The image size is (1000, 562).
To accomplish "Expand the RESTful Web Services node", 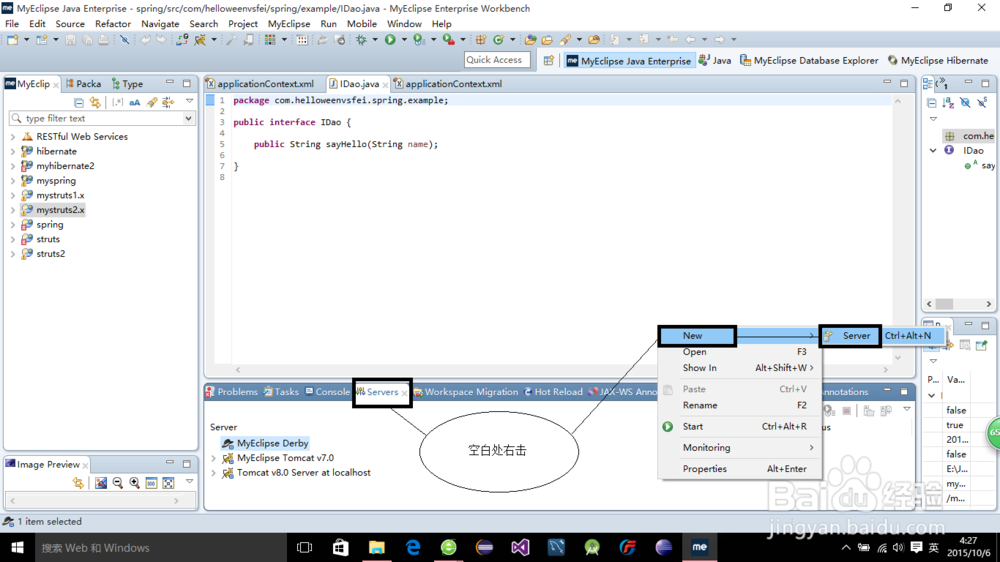I will pos(13,137).
